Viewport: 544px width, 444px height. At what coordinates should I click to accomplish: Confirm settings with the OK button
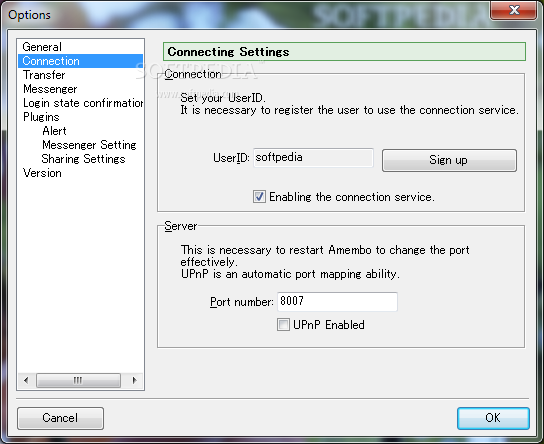click(493, 418)
